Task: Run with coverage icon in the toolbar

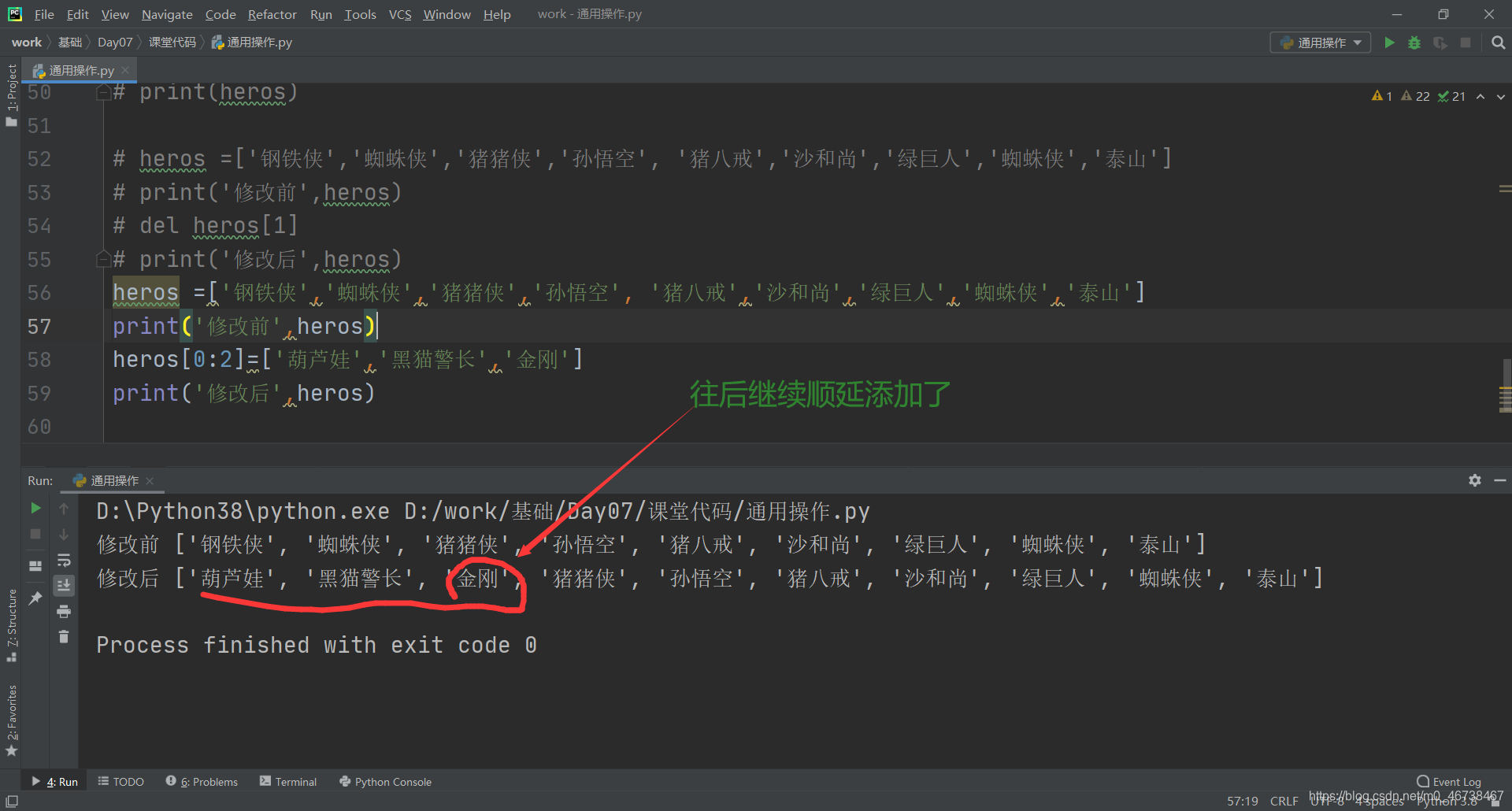Action: [1440, 43]
